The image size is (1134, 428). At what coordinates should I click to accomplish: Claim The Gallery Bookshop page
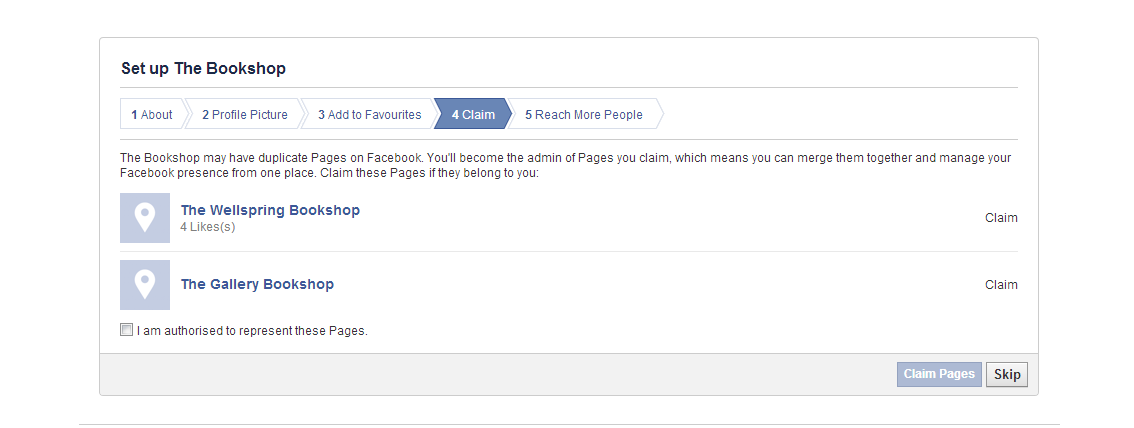click(1001, 285)
